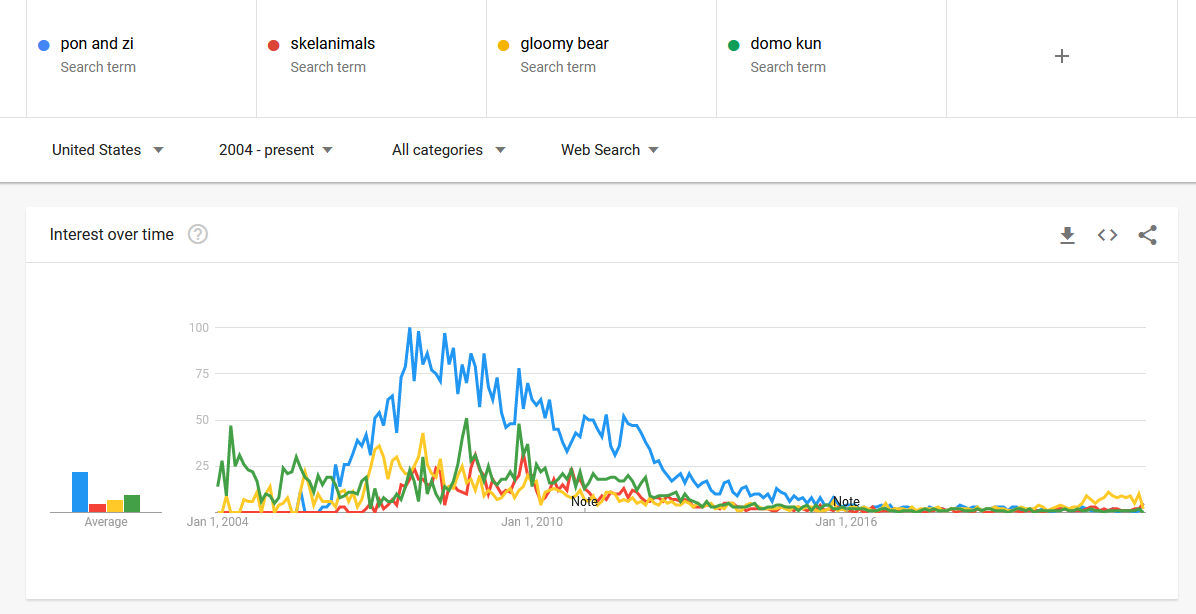The width and height of the screenshot is (1196, 614).
Task: Click the green domo kun color dot
Action: pyautogui.click(x=734, y=45)
